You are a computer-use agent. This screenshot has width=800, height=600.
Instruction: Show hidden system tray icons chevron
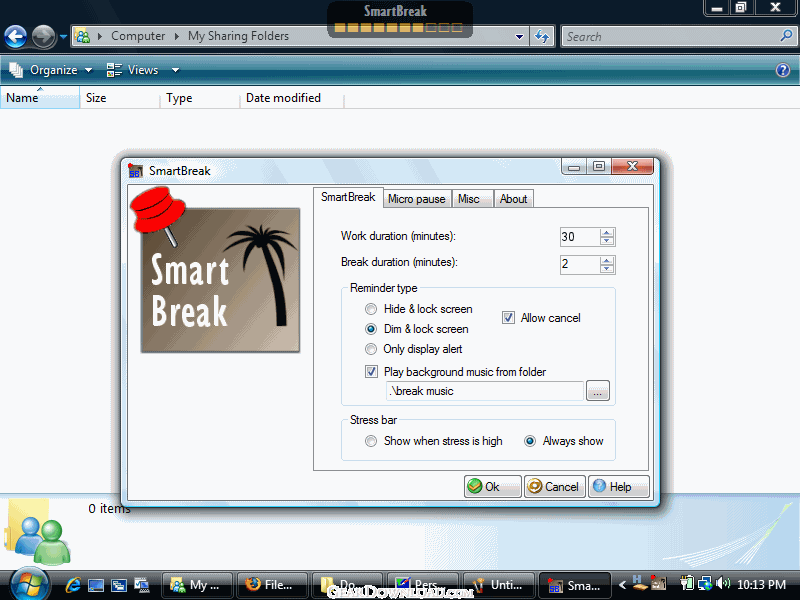[622, 585]
